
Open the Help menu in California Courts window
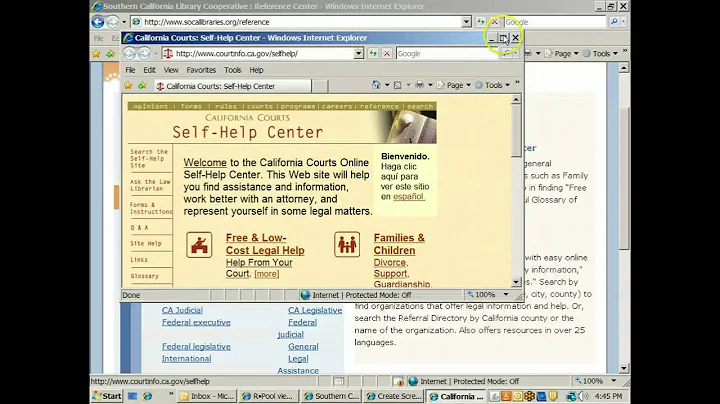tap(256, 70)
